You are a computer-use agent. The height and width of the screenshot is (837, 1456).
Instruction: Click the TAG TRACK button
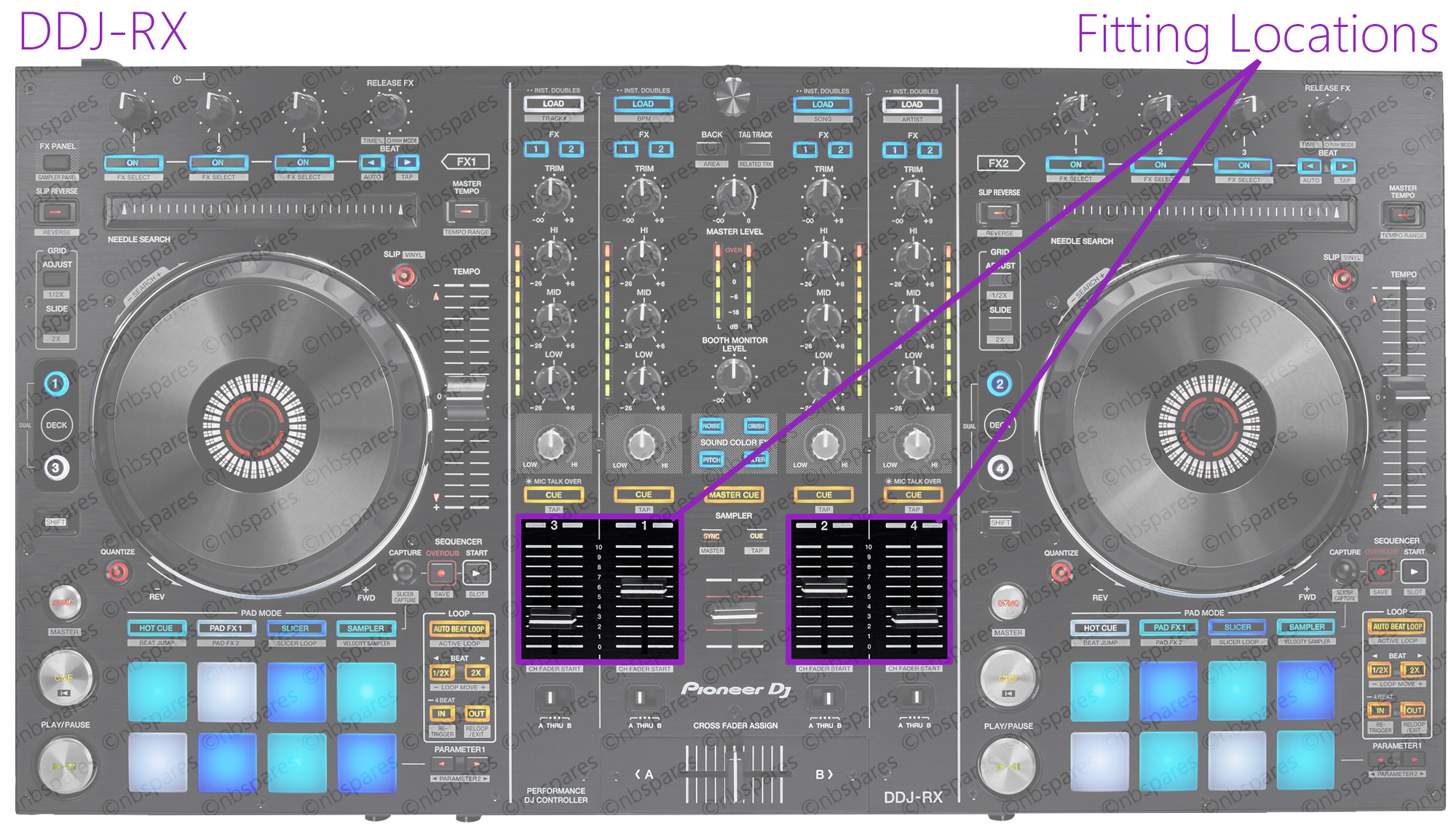pyautogui.click(x=756, y=149)
